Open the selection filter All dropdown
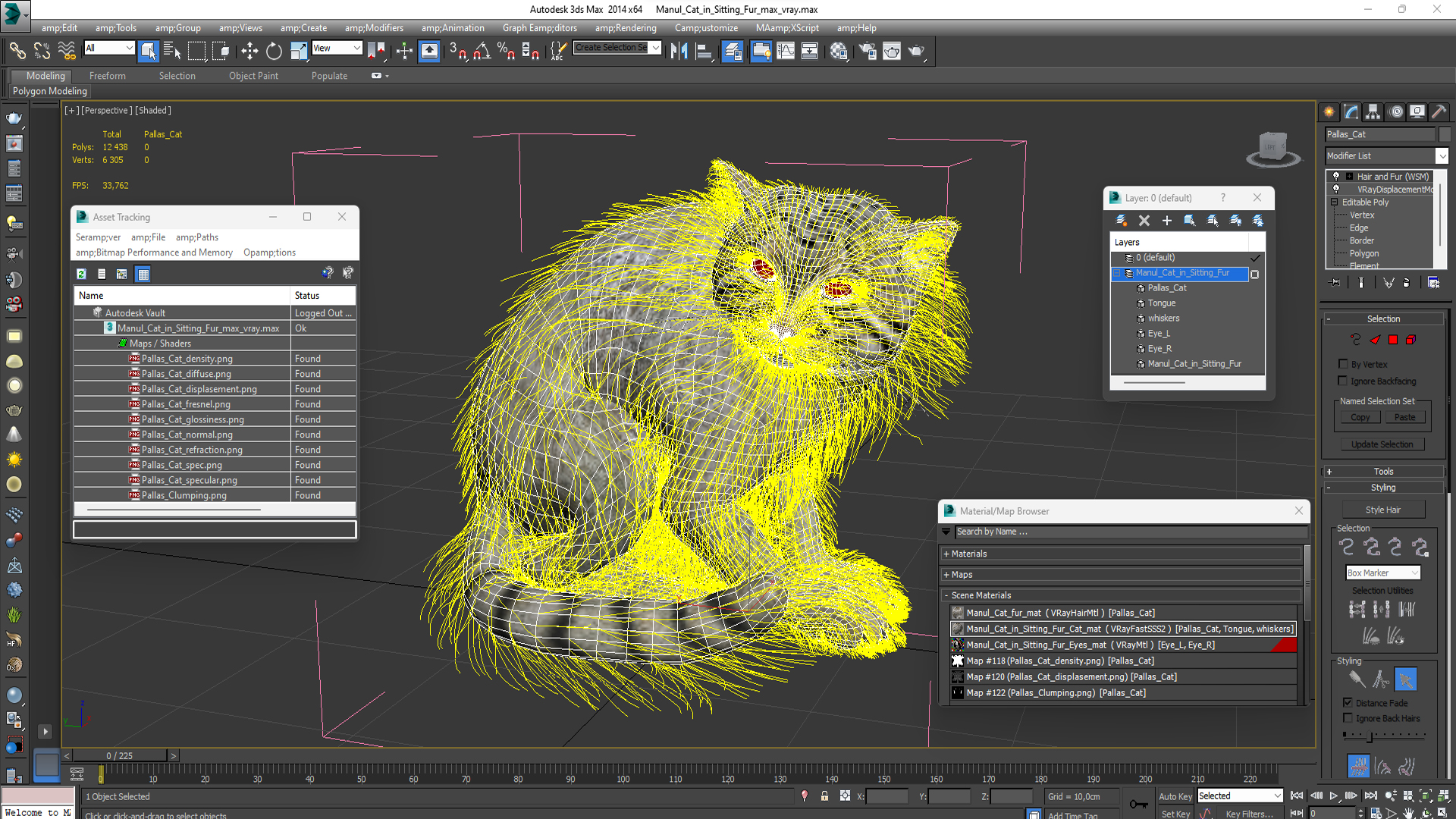 129,48
